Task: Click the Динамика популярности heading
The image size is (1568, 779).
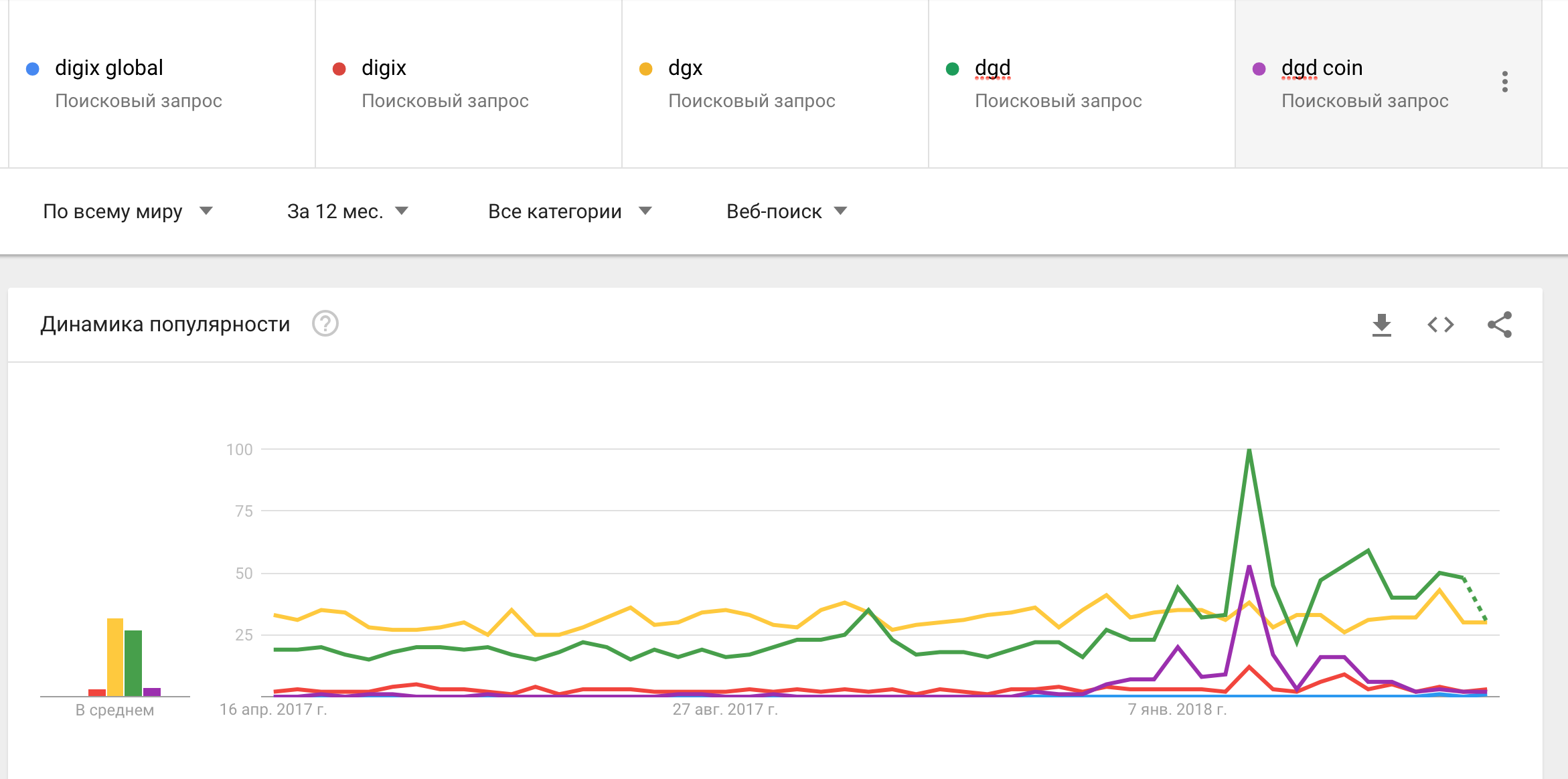Action: [x=165, y=325]
